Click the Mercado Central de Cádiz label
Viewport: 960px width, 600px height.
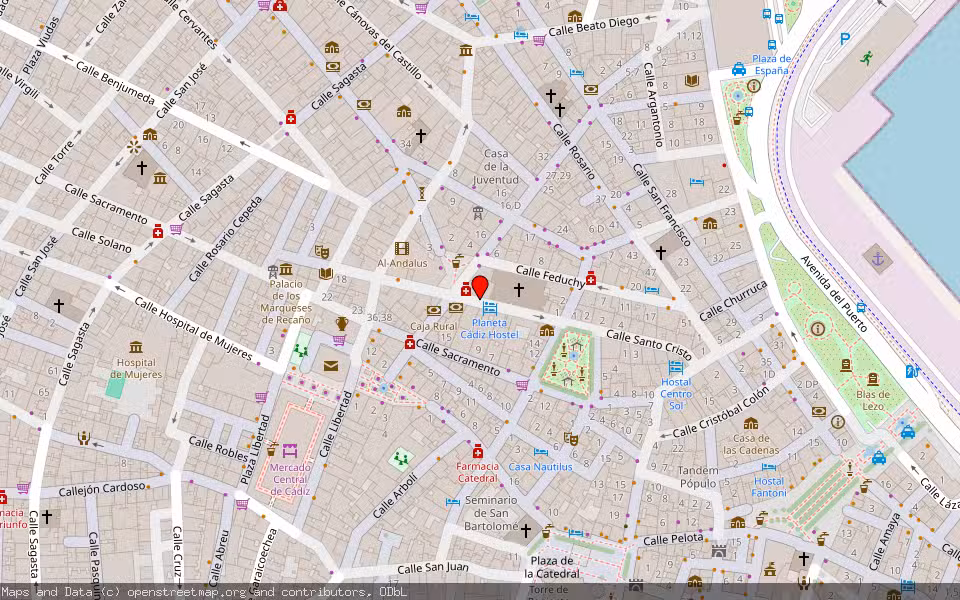290,479
